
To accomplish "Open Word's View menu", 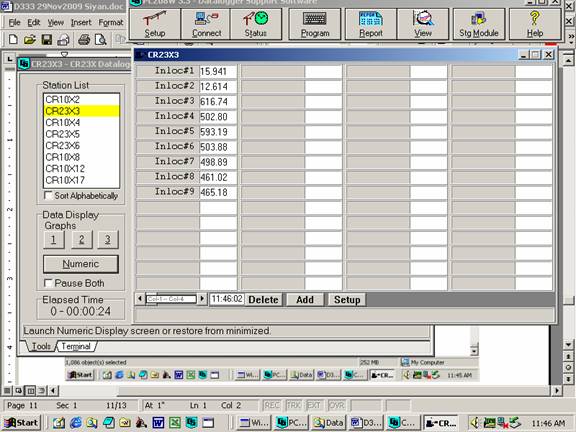I will (x=55, y=22).
